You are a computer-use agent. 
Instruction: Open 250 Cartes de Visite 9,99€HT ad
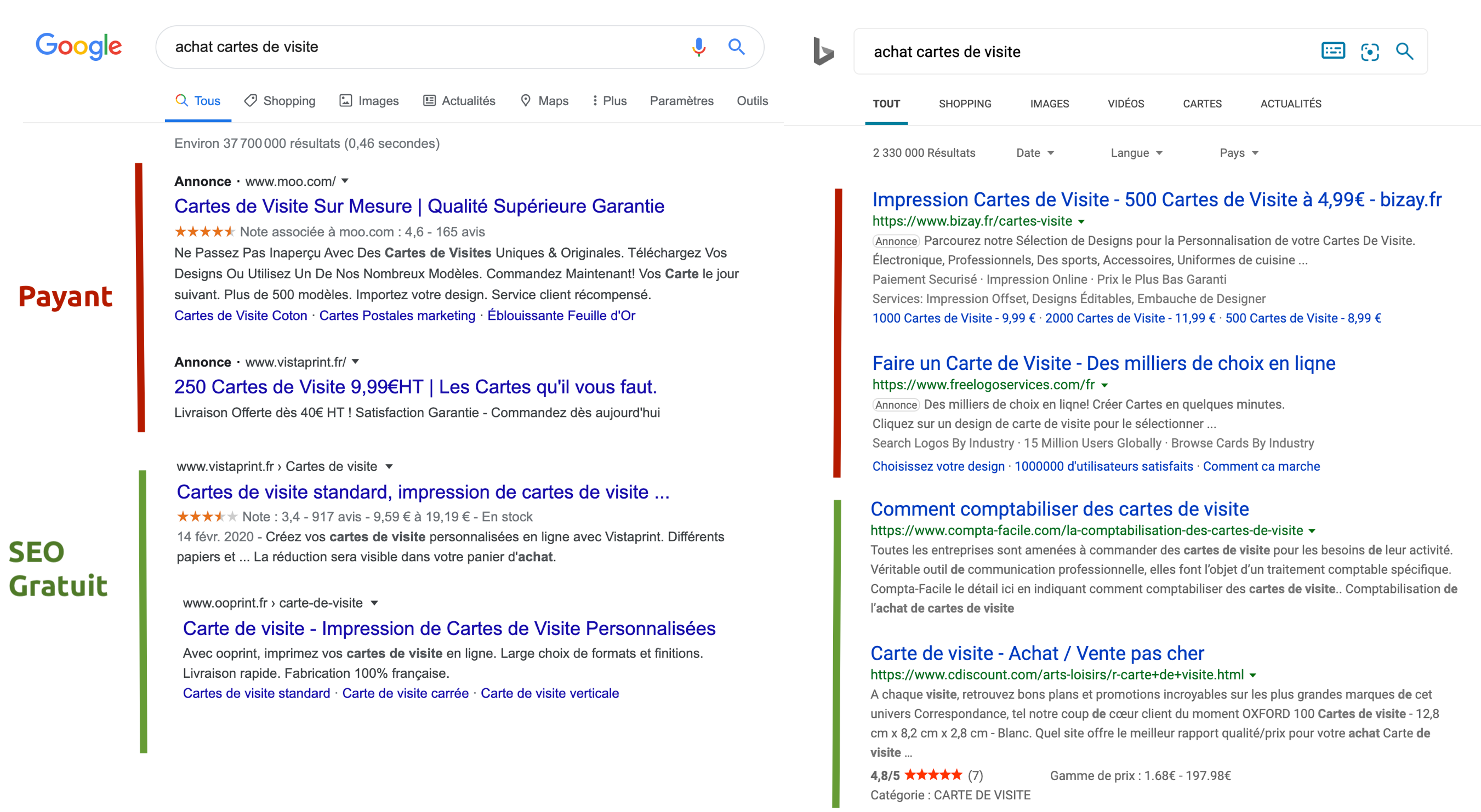click(x=415, y=387)
